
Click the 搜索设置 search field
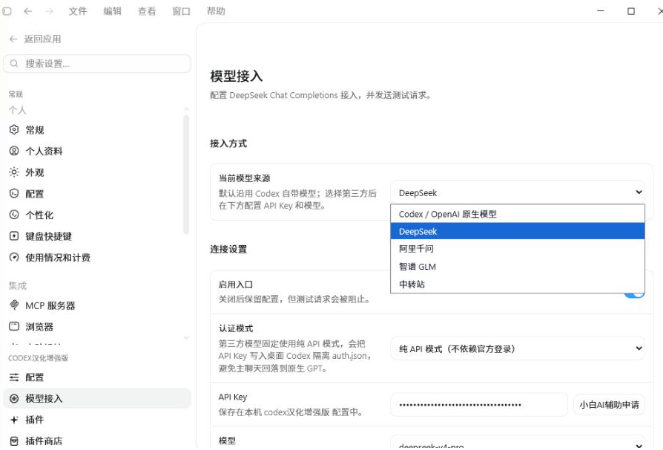point(97,63)
